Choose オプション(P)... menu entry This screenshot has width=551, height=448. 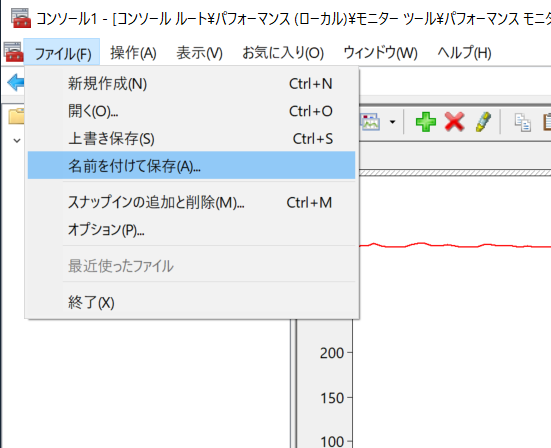192,230
